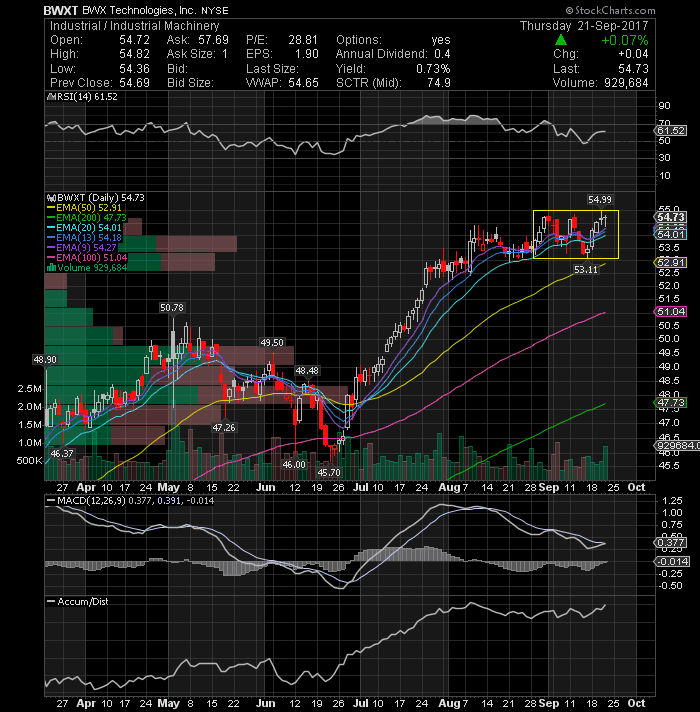Click the Aug month label on price axis

pos(449,487)
